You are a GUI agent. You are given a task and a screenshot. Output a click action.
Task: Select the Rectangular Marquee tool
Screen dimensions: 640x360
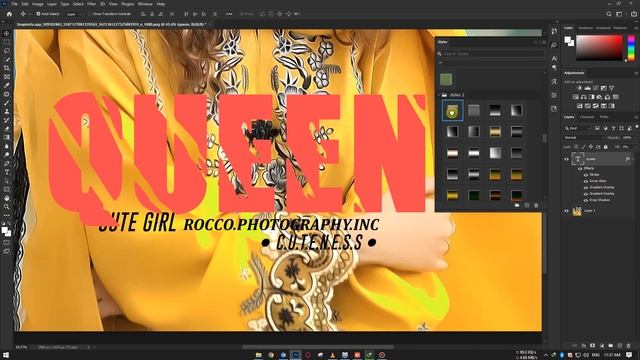pyautogui.click(x=7, y=42)
